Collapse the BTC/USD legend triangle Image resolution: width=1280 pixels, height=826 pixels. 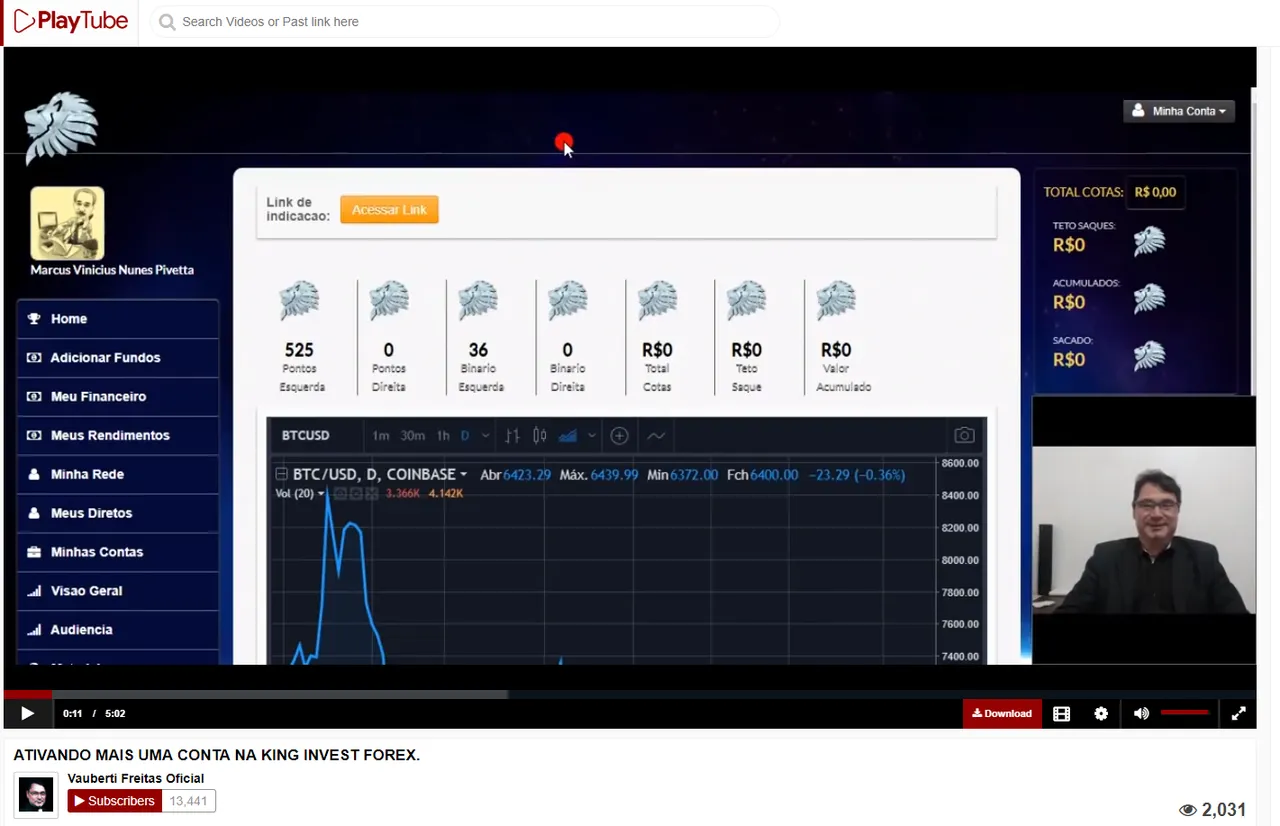(281, 474)
